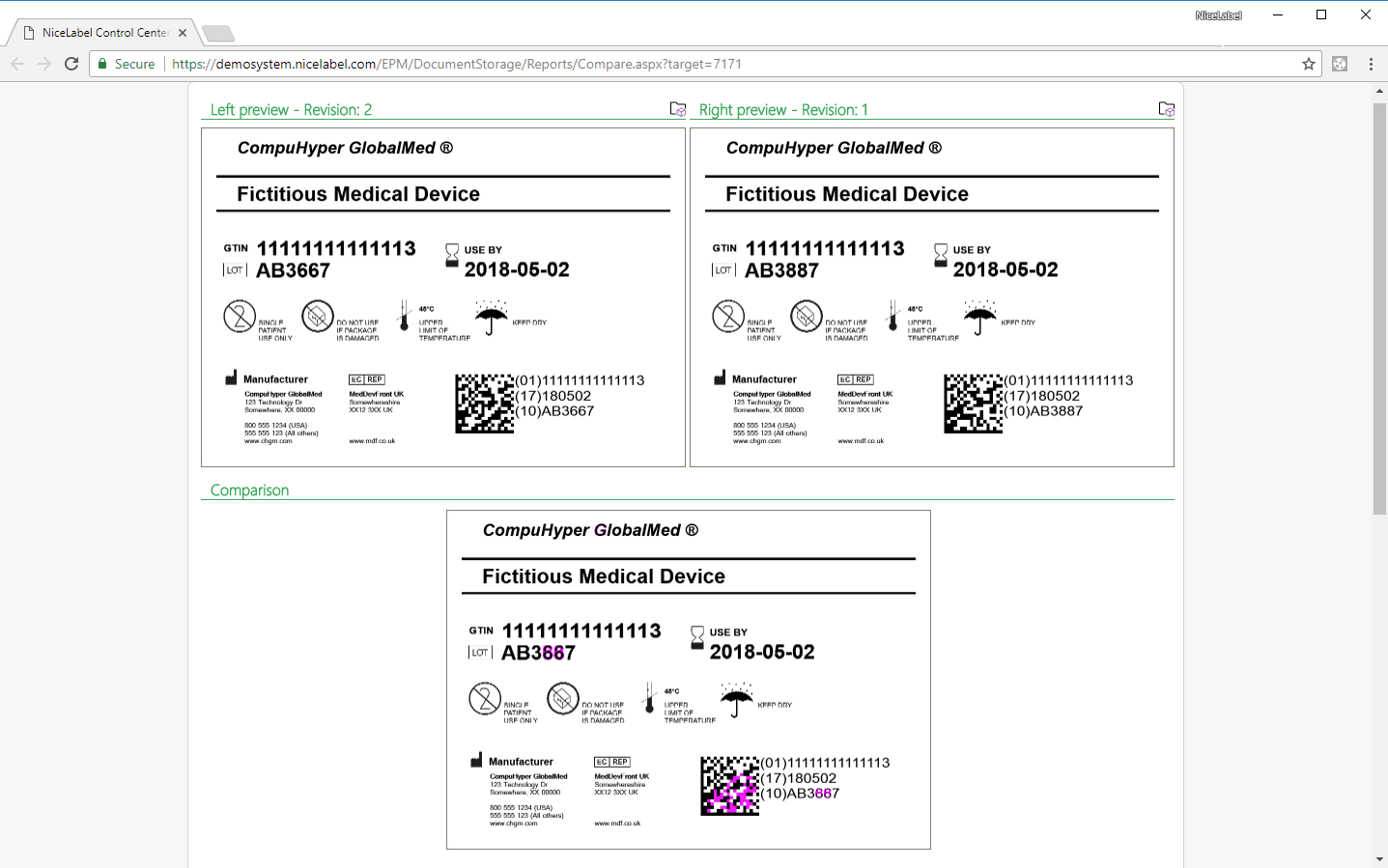The width and height of the screenshot is (1388, 868).
Task: Click the browser back arrow
Action: [17, 64]
